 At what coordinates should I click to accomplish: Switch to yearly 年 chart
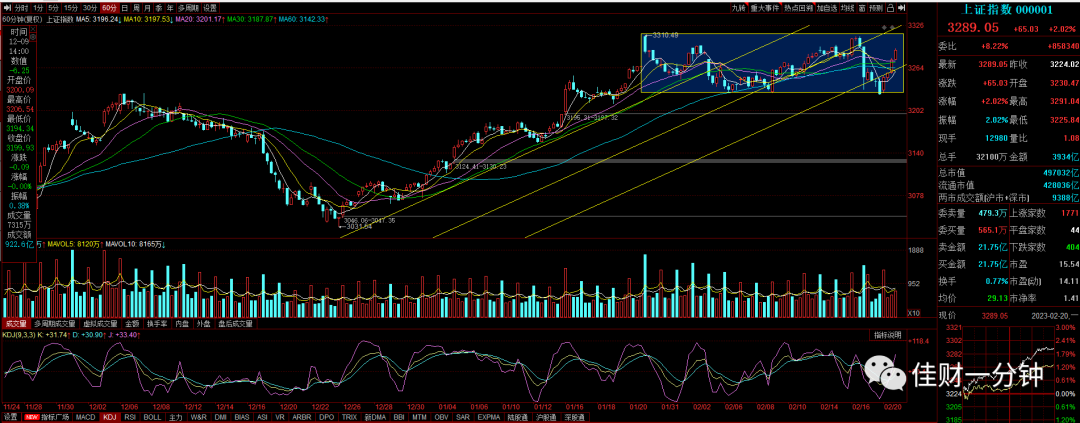click(x=170, y=8)
